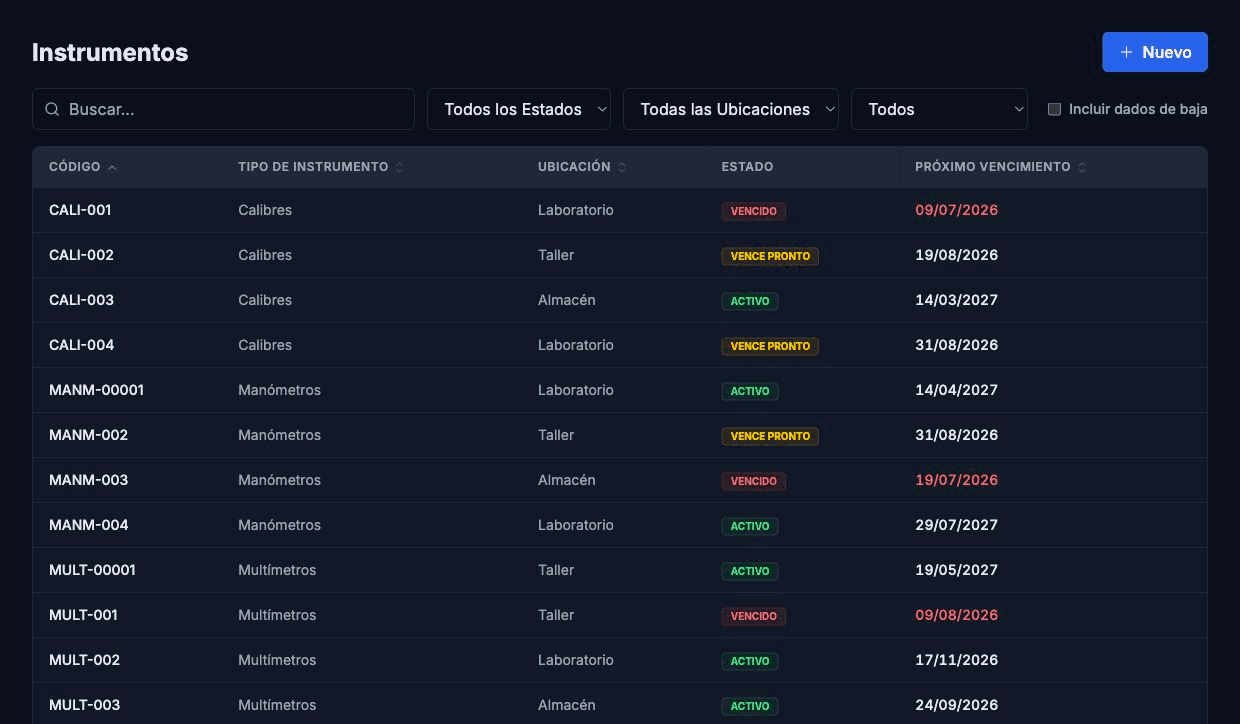Open instrument CALI-003
1240x724 pixels.
81,300
